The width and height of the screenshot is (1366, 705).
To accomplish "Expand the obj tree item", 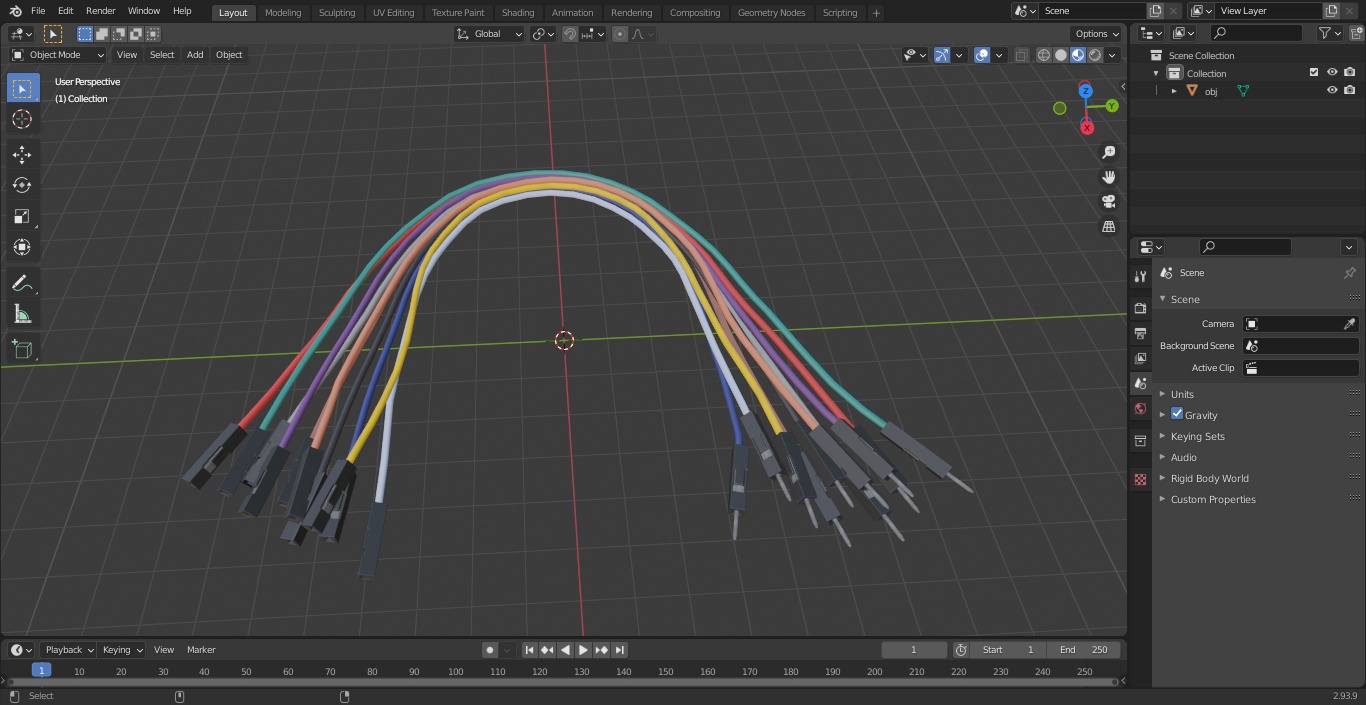I will pyautogui.click(x=1174, y=91).
